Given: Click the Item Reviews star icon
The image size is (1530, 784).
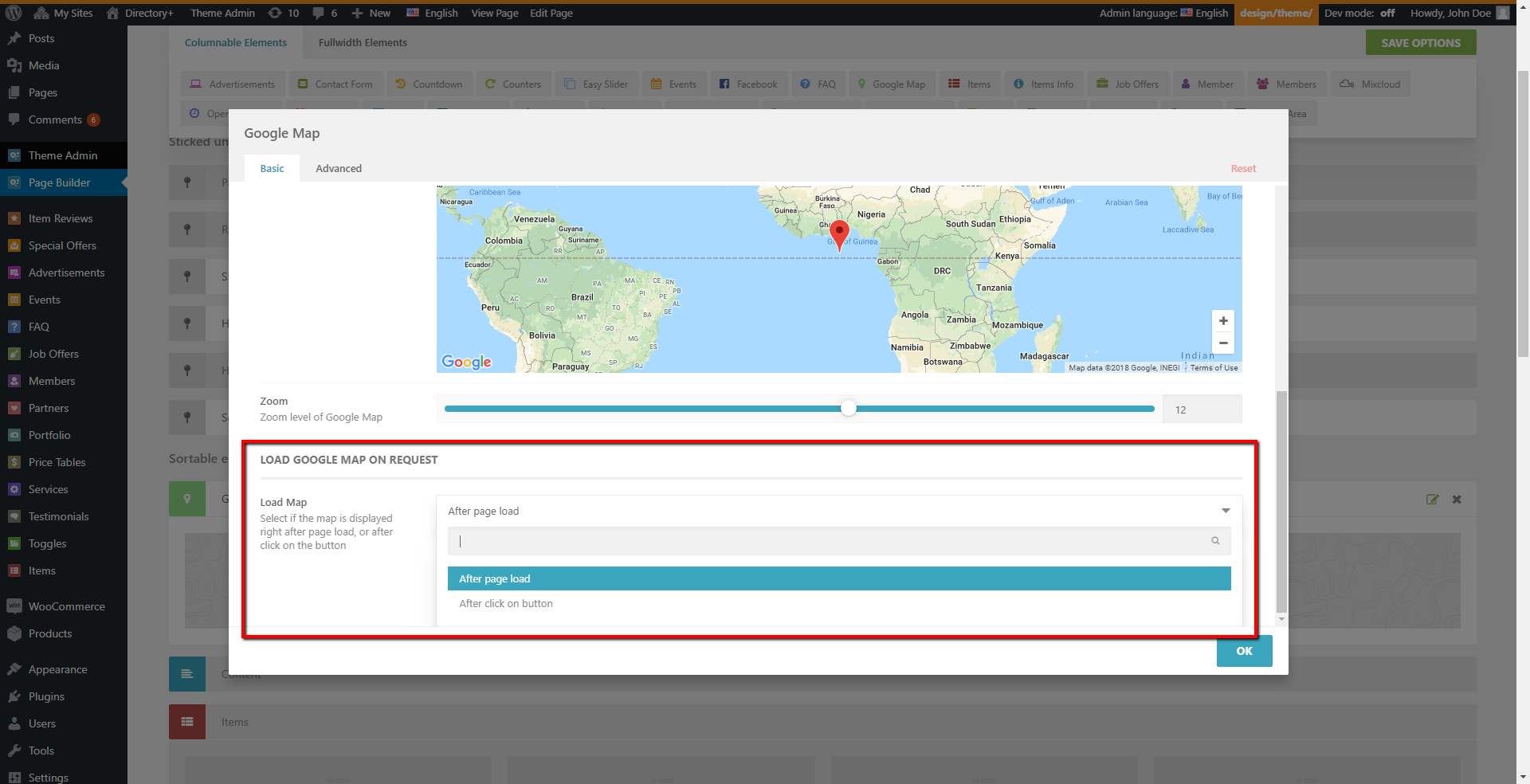Looking at the screenshot, I should pyautogui.click(x=14, y=218).
